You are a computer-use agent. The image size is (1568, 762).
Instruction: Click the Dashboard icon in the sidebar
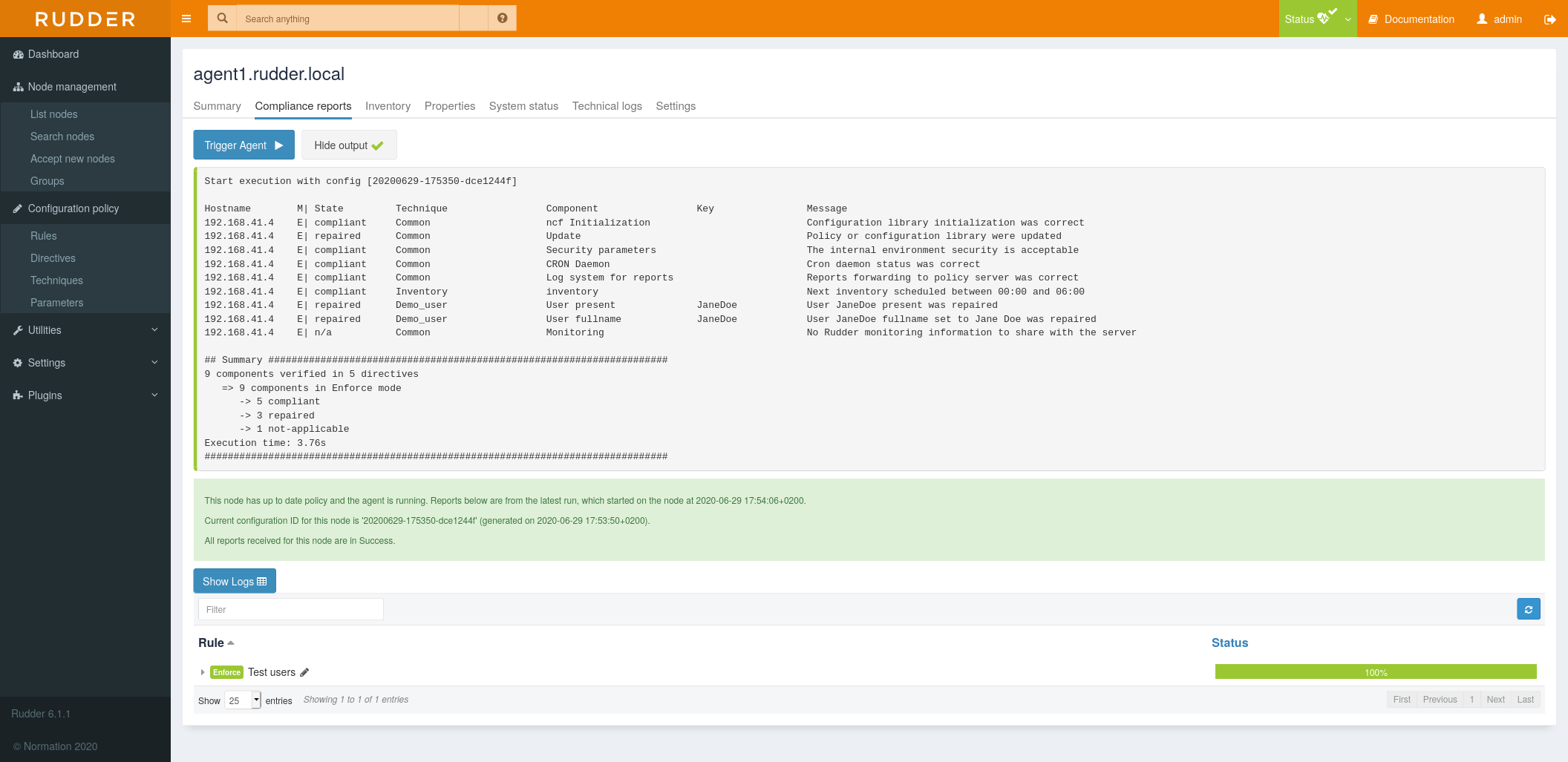[18, 54]
